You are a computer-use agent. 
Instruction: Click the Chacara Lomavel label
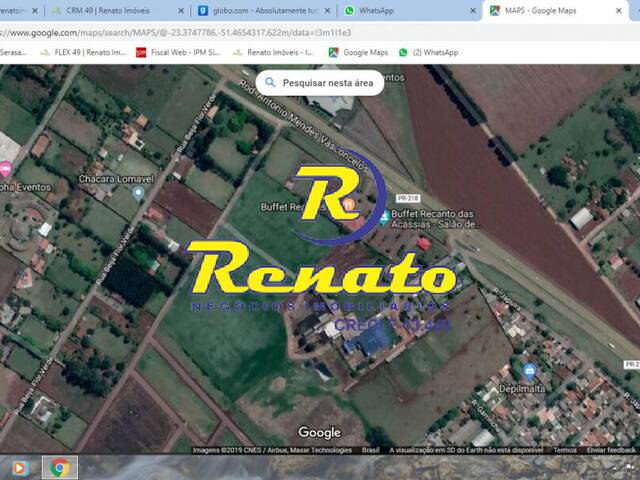pos(116,179)
